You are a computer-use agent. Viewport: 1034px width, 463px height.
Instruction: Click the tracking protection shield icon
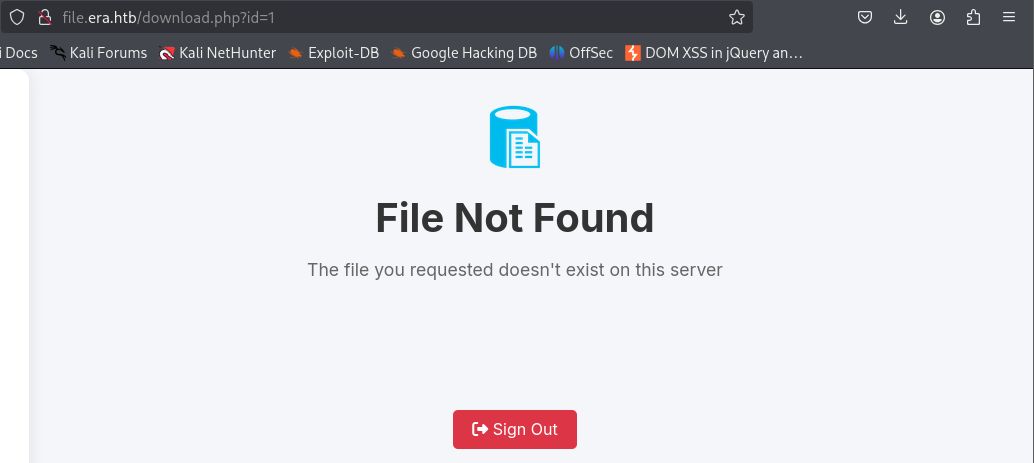click(x=17, y=17)
